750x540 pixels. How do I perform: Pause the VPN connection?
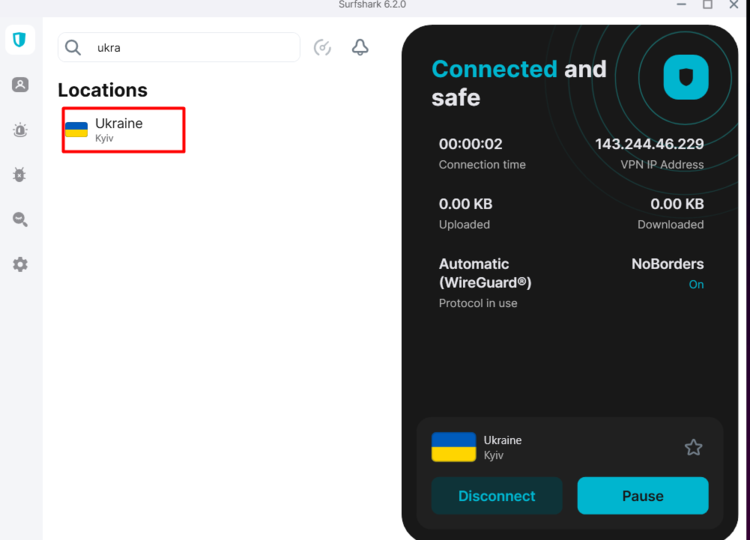(642, 496)
